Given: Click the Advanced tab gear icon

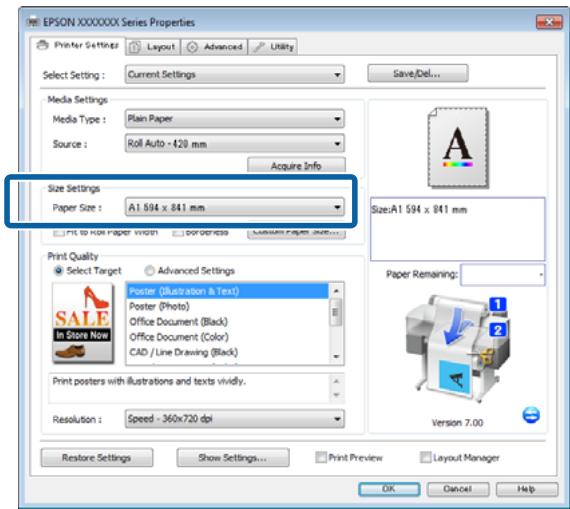Looking at the screenshot, I should pyautogui.click(x=192, y=47).
